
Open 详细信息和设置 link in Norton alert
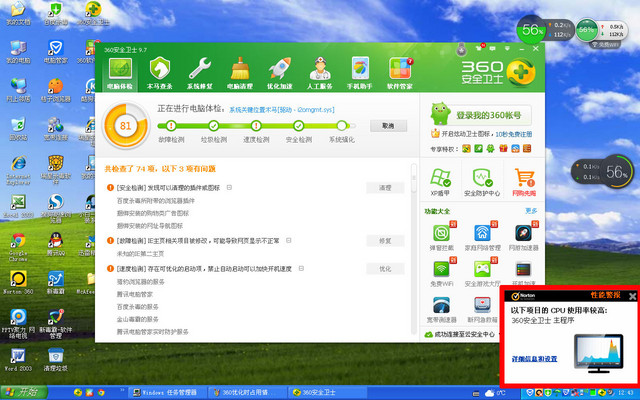point(534,358)
